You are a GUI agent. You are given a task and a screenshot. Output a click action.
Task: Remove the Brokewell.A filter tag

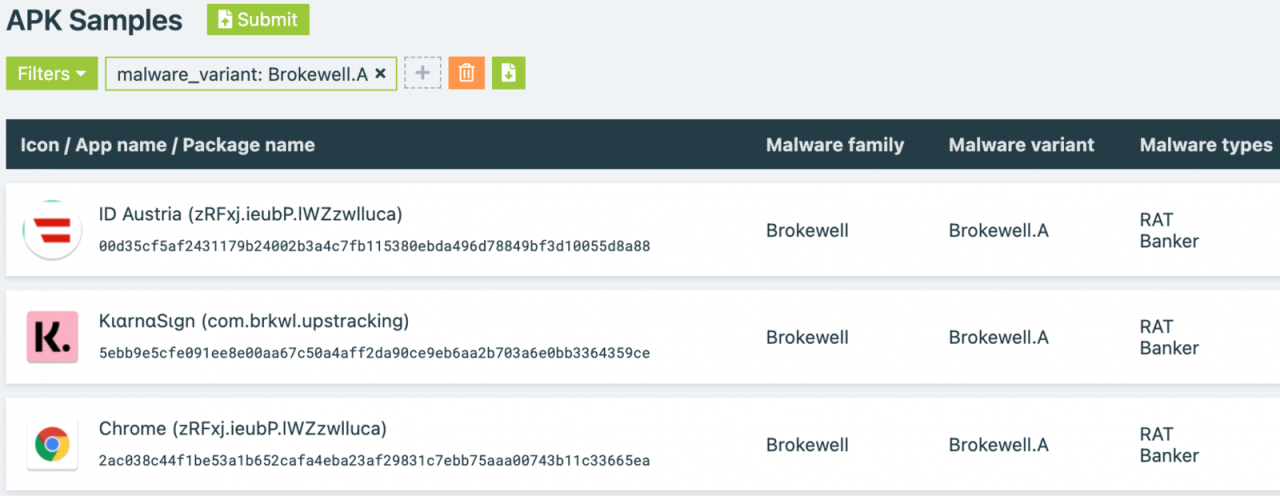pos(381,74)
